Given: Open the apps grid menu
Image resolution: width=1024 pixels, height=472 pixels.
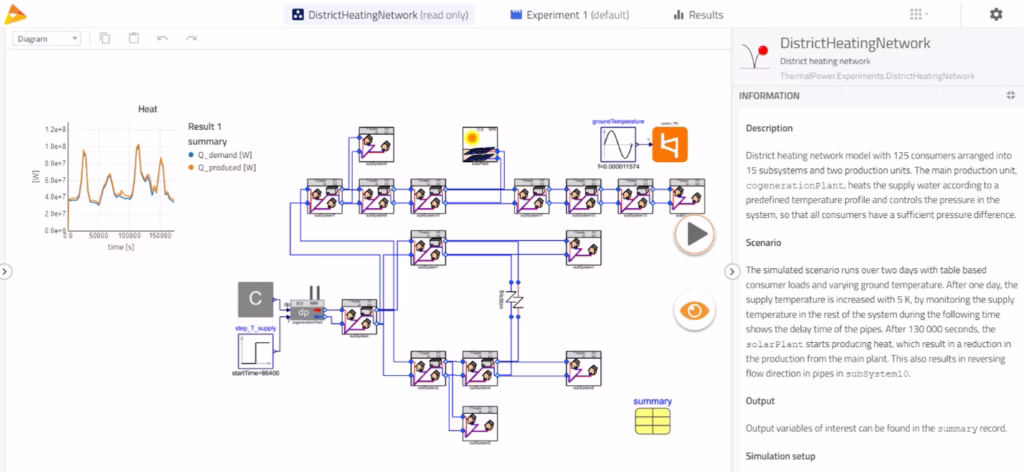Looking at the screenshot, I should (x=919, y=14).
